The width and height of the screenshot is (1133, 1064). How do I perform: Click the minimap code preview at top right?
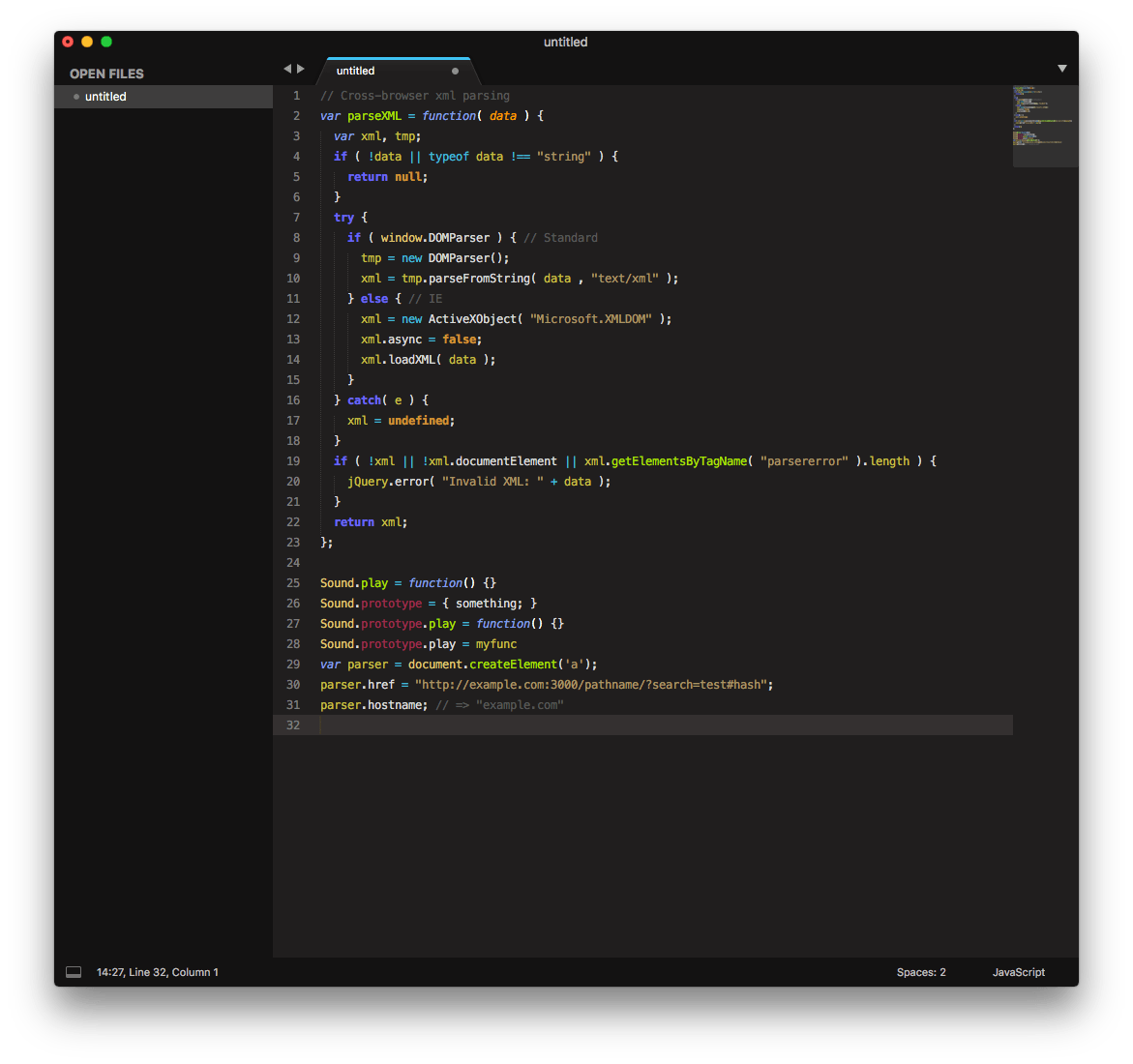pyautogui.click(x=1045, y=124)
